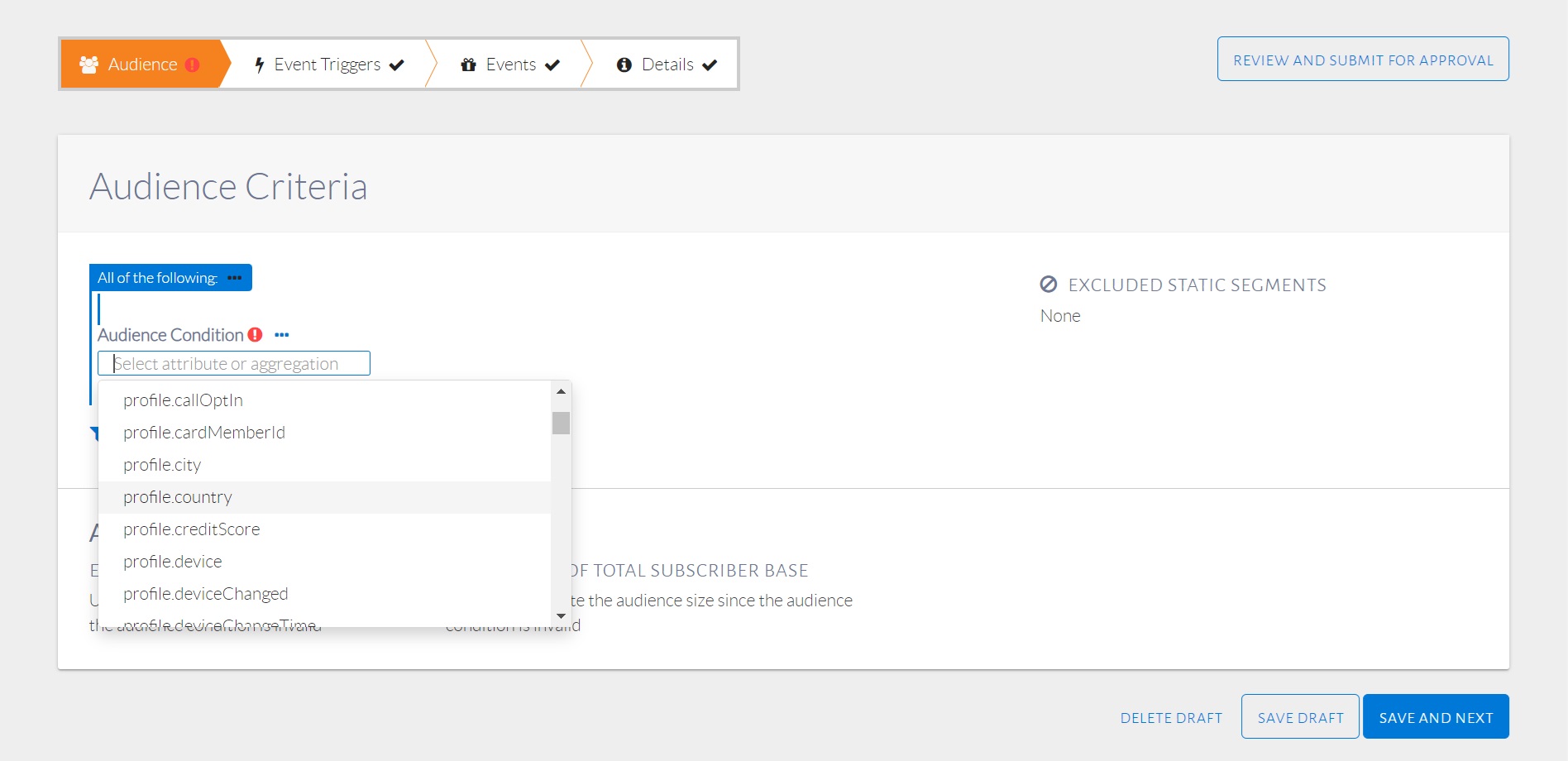Click the Audience Condition red error icon
The width and height of the screenshot is (1568, 761).
click(x=256, y=335)
